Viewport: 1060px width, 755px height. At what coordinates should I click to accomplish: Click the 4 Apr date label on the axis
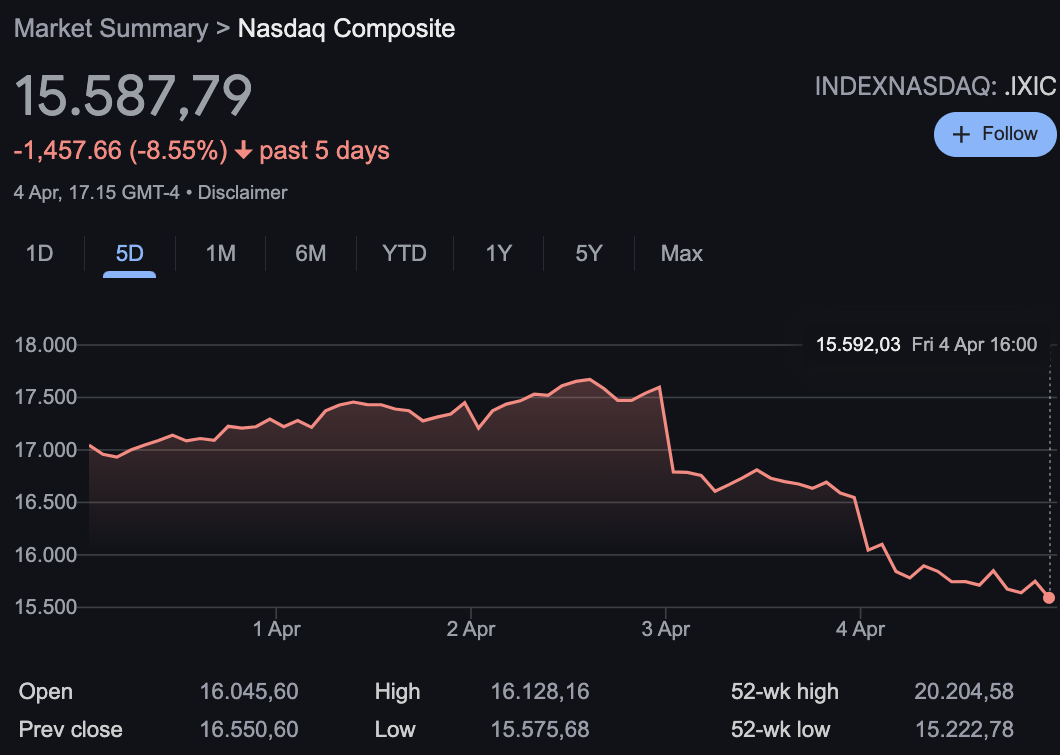pos(860,629)
